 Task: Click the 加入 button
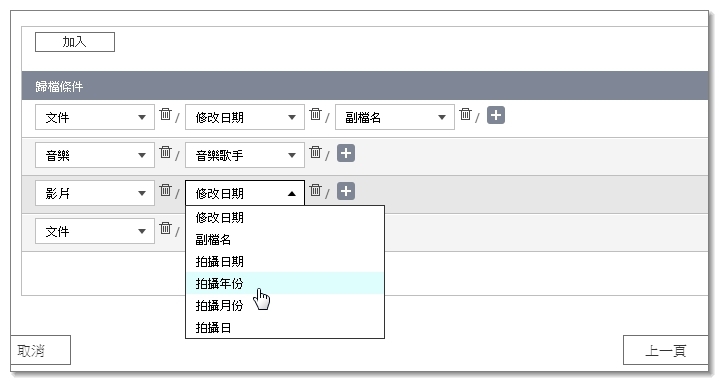click(x=75, y=42)
